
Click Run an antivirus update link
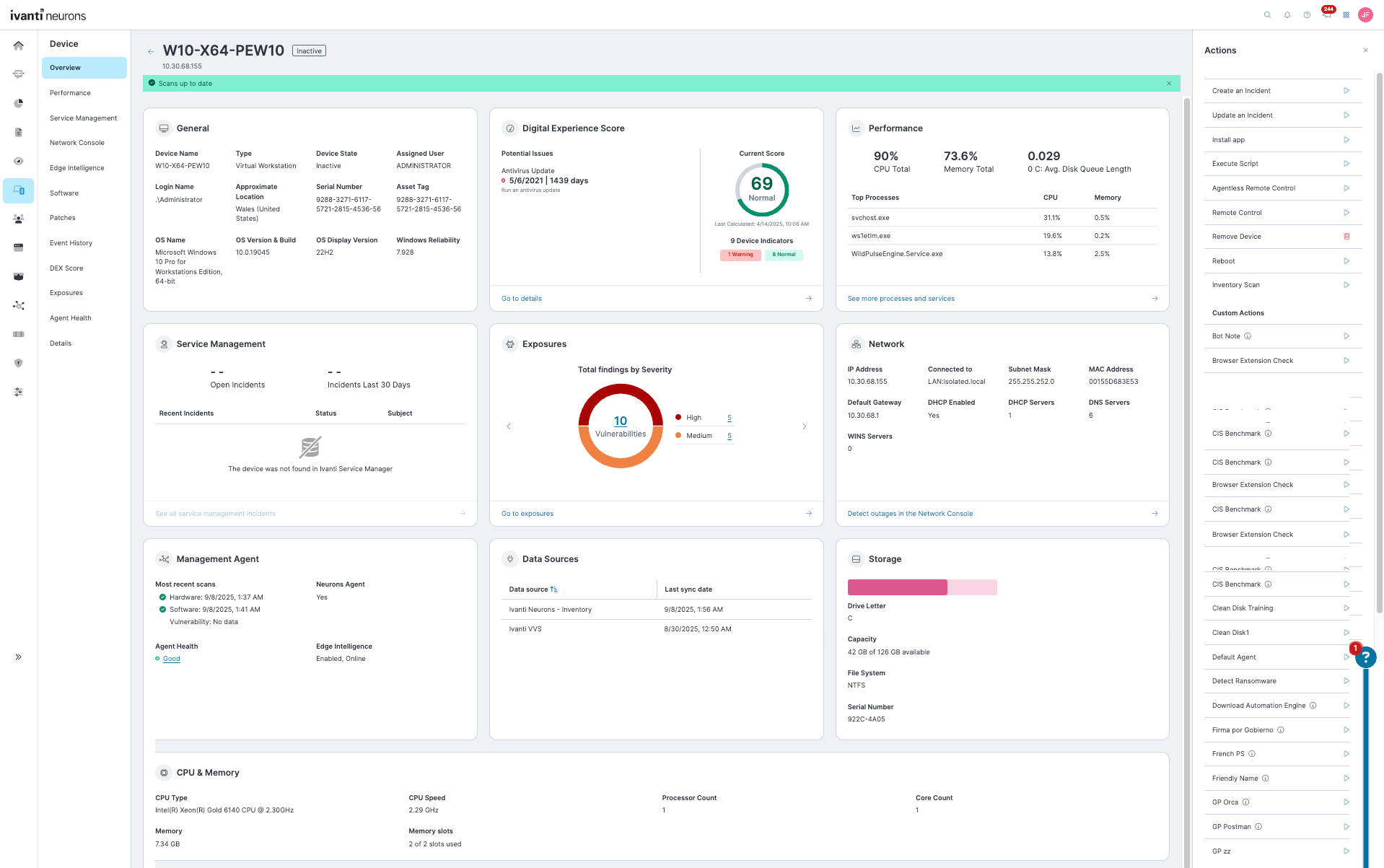point(531,190)
